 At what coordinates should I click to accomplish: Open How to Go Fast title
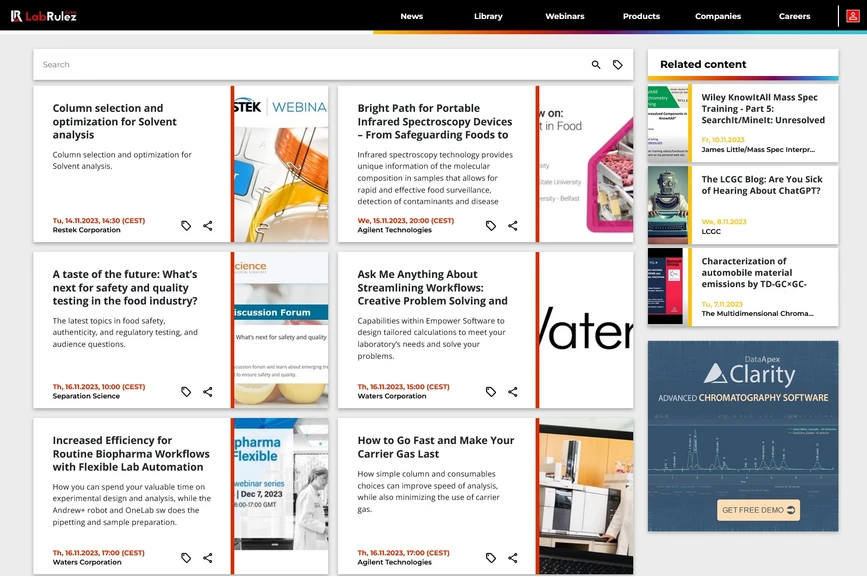click(436, 447)
